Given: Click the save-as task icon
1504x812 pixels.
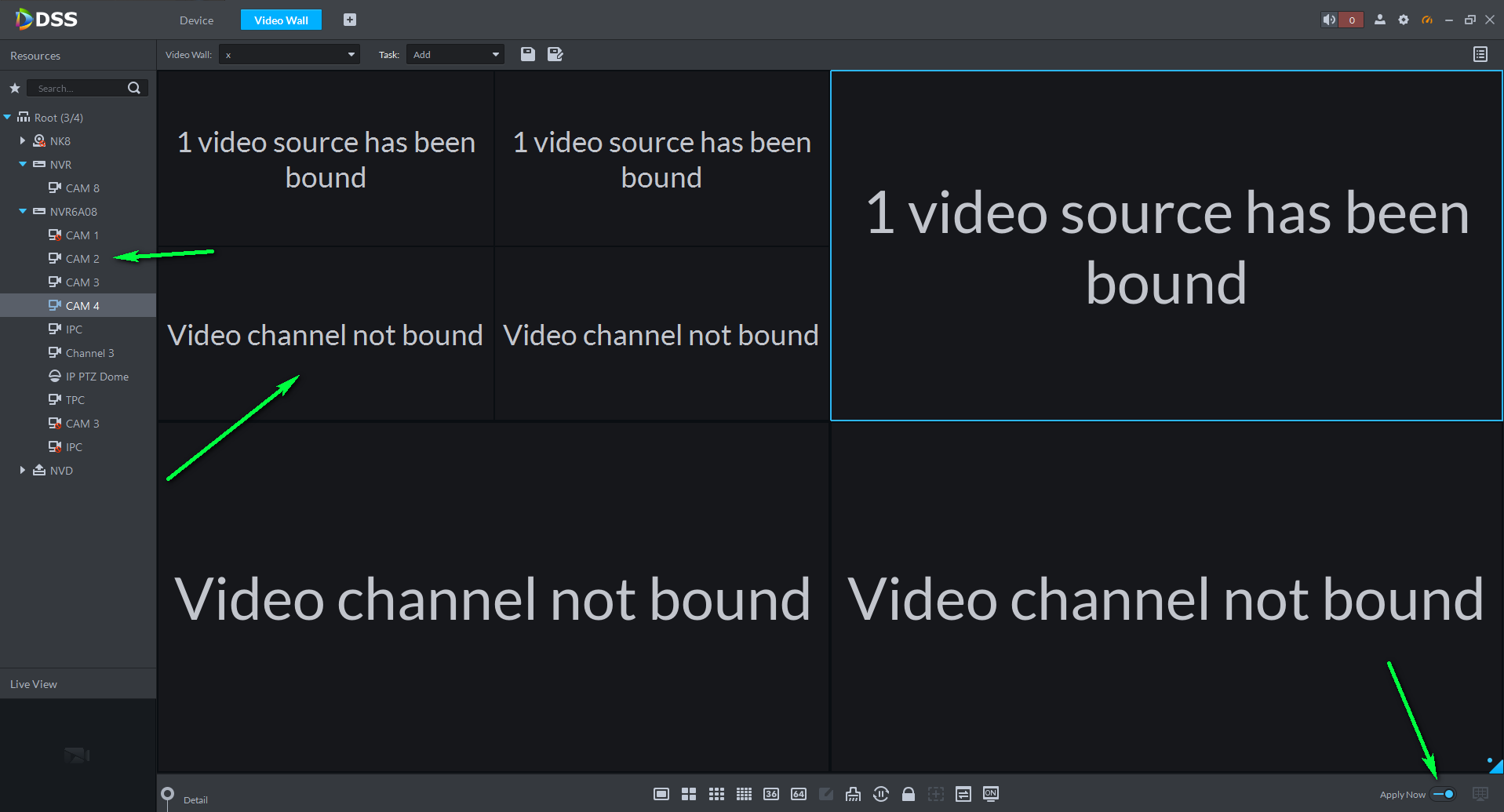Looking at the screenshot, I should pos(555,54).
